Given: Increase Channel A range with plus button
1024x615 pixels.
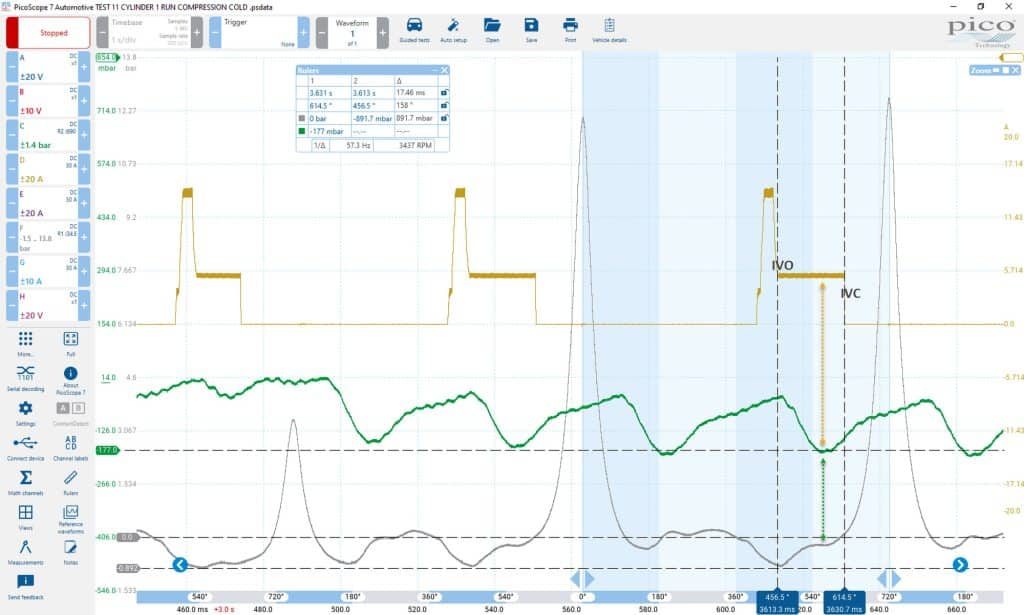Looking at the screenshot, I should click(x=84, y=67).
